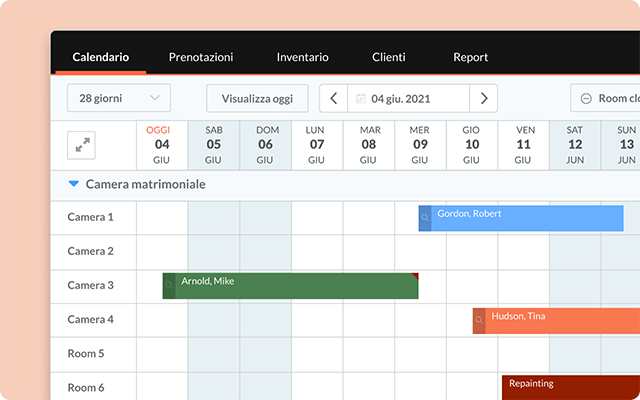Open the Report tab
The width and height of the screenshot is (640, 400).
pos(470,57)
